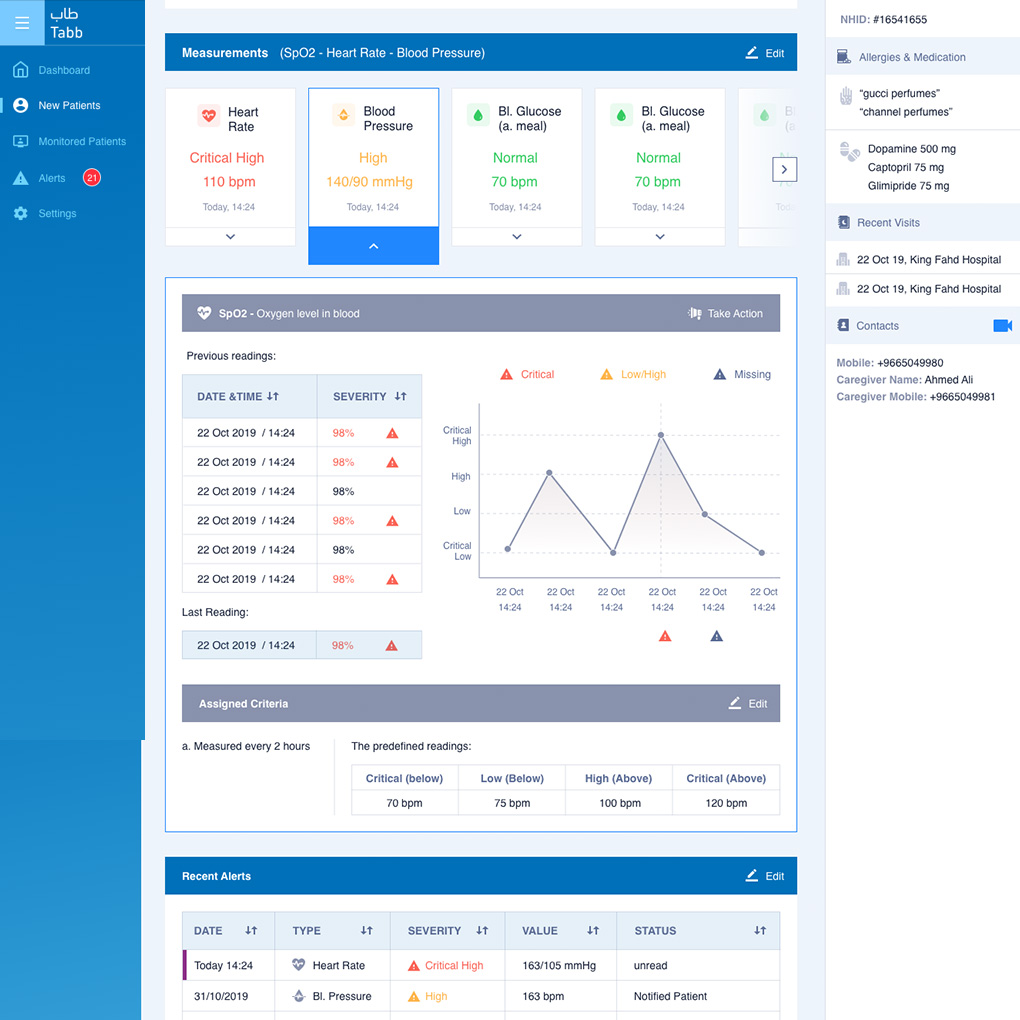Click the Settings gear icon
1020x1020 pixels.
pyautogui.click(x=20, y=214)
